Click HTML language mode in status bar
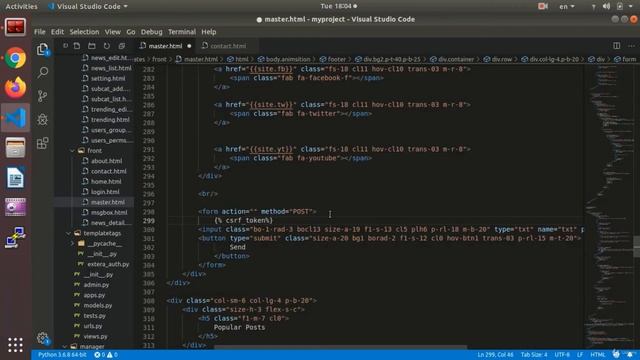The image size is (640, 360). point(598,355)
